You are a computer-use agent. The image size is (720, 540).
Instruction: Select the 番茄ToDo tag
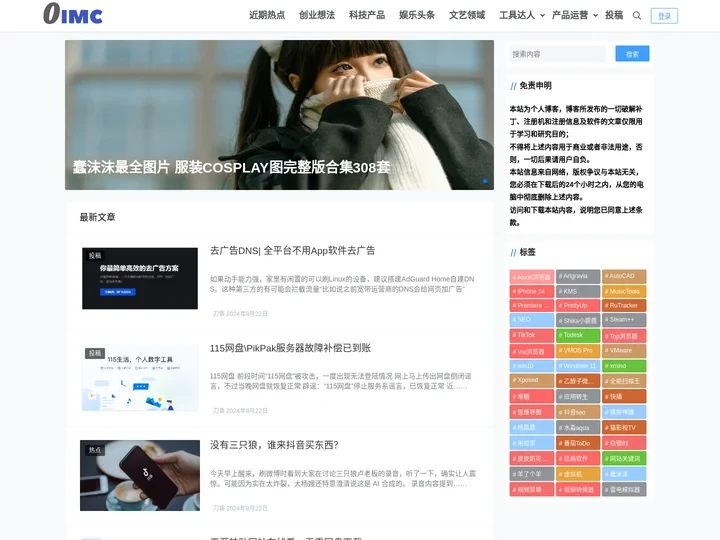point(578,443)
